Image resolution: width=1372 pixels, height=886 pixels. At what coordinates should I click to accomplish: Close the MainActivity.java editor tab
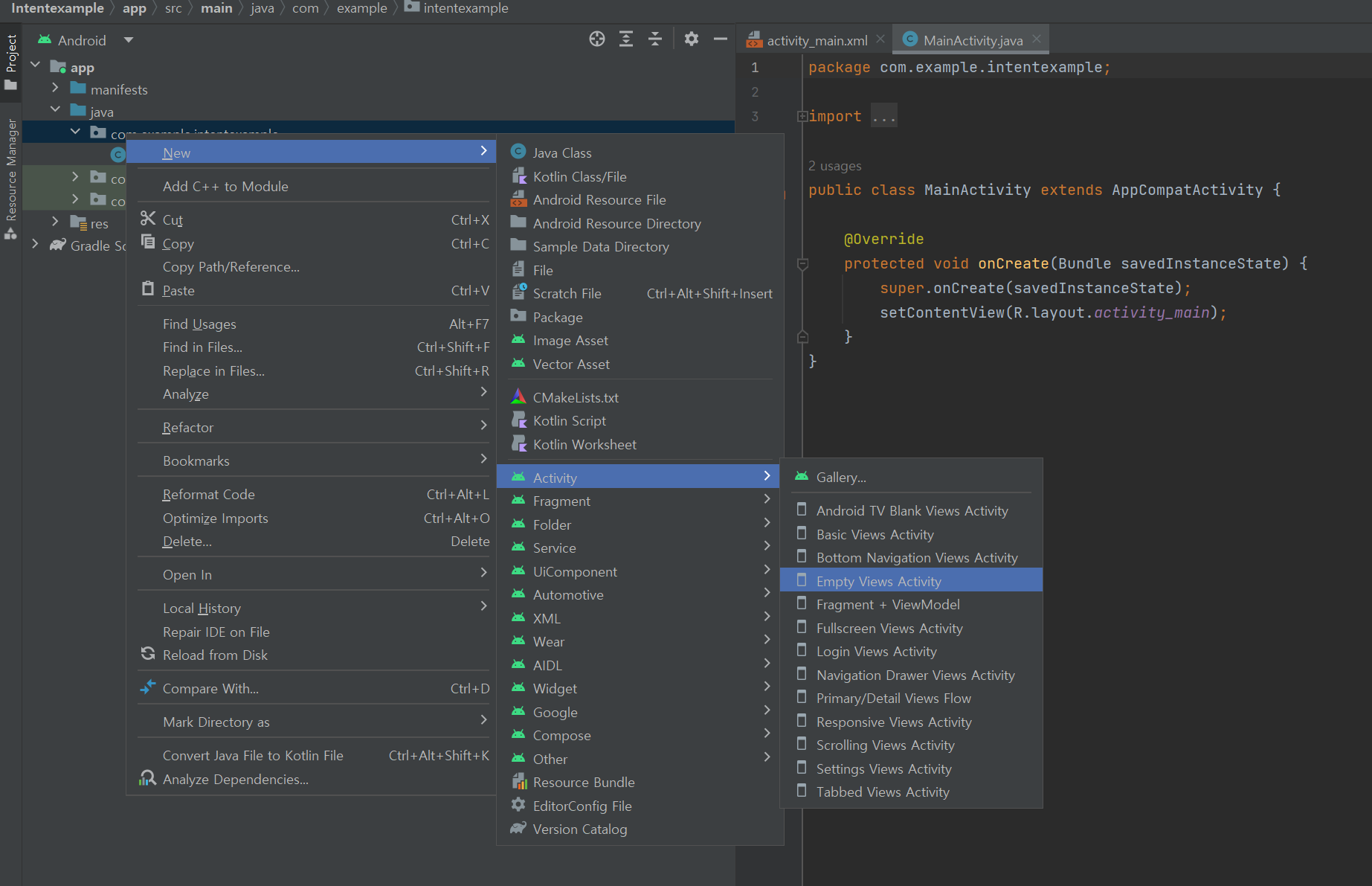click(x=1037, y=39)
